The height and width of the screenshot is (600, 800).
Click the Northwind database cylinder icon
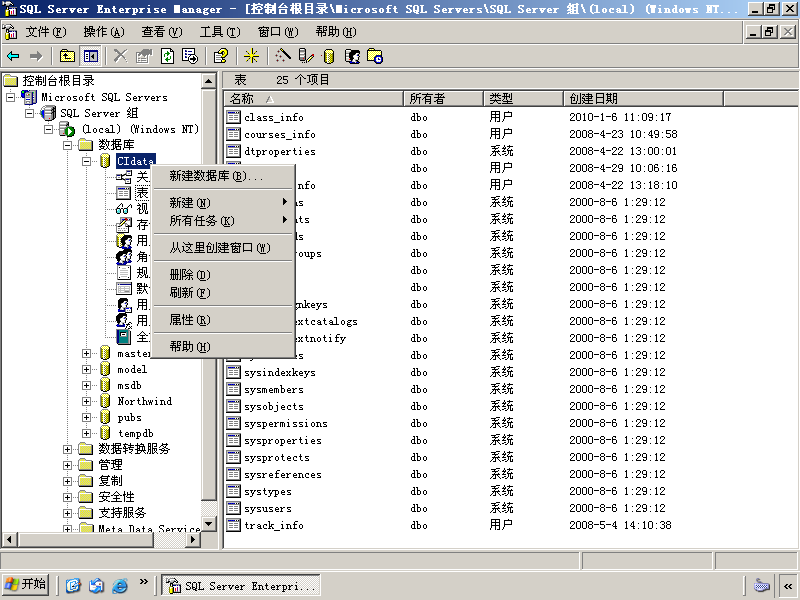coord(105,402)
